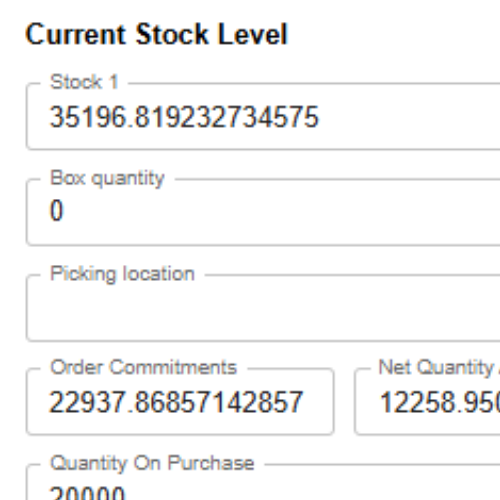Click the Picking location label
Viewport: 500px width, 500px height.
pyautogui.click(x=122, y=274)
